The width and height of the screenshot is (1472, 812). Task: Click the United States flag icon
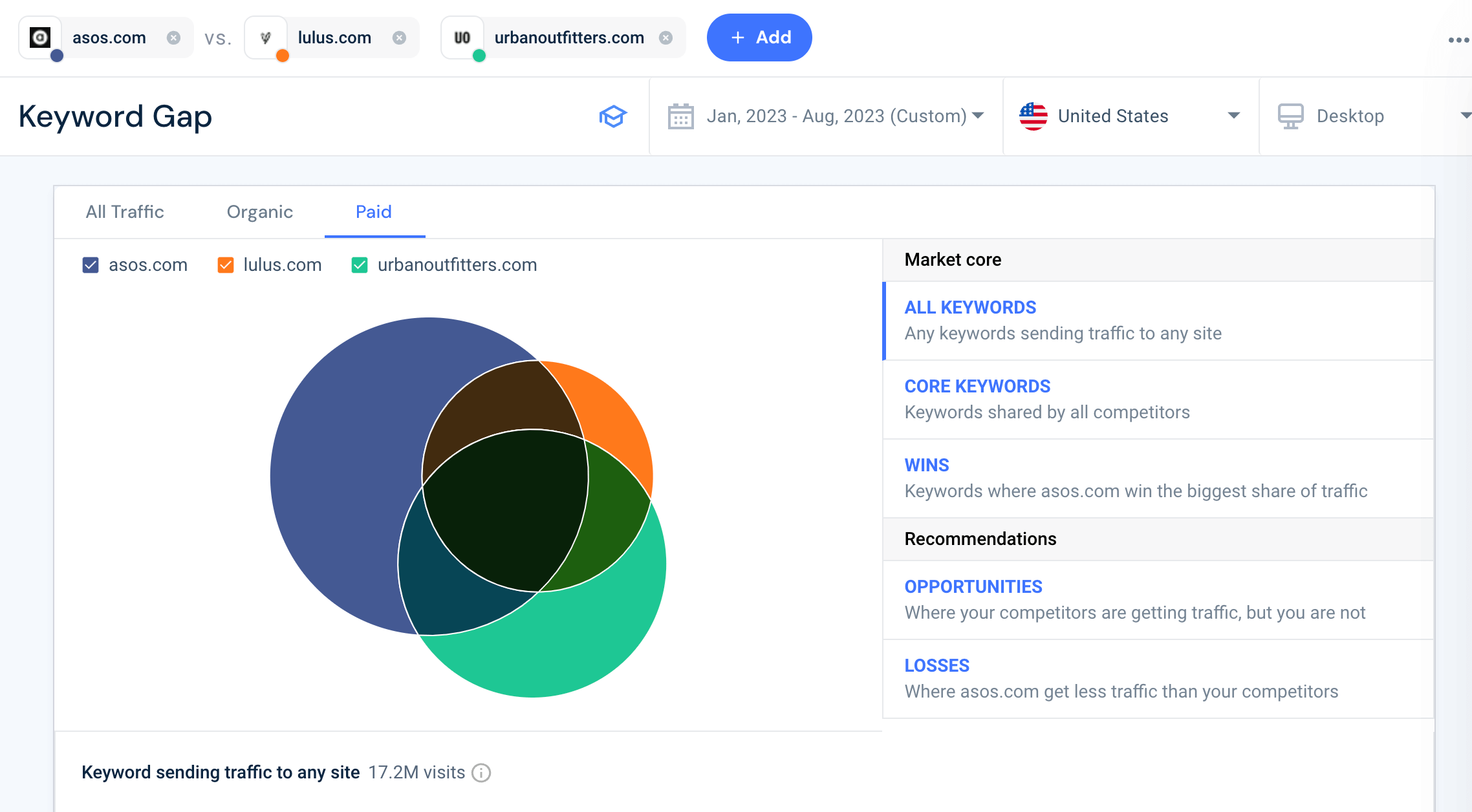(x=1034, y=116)
